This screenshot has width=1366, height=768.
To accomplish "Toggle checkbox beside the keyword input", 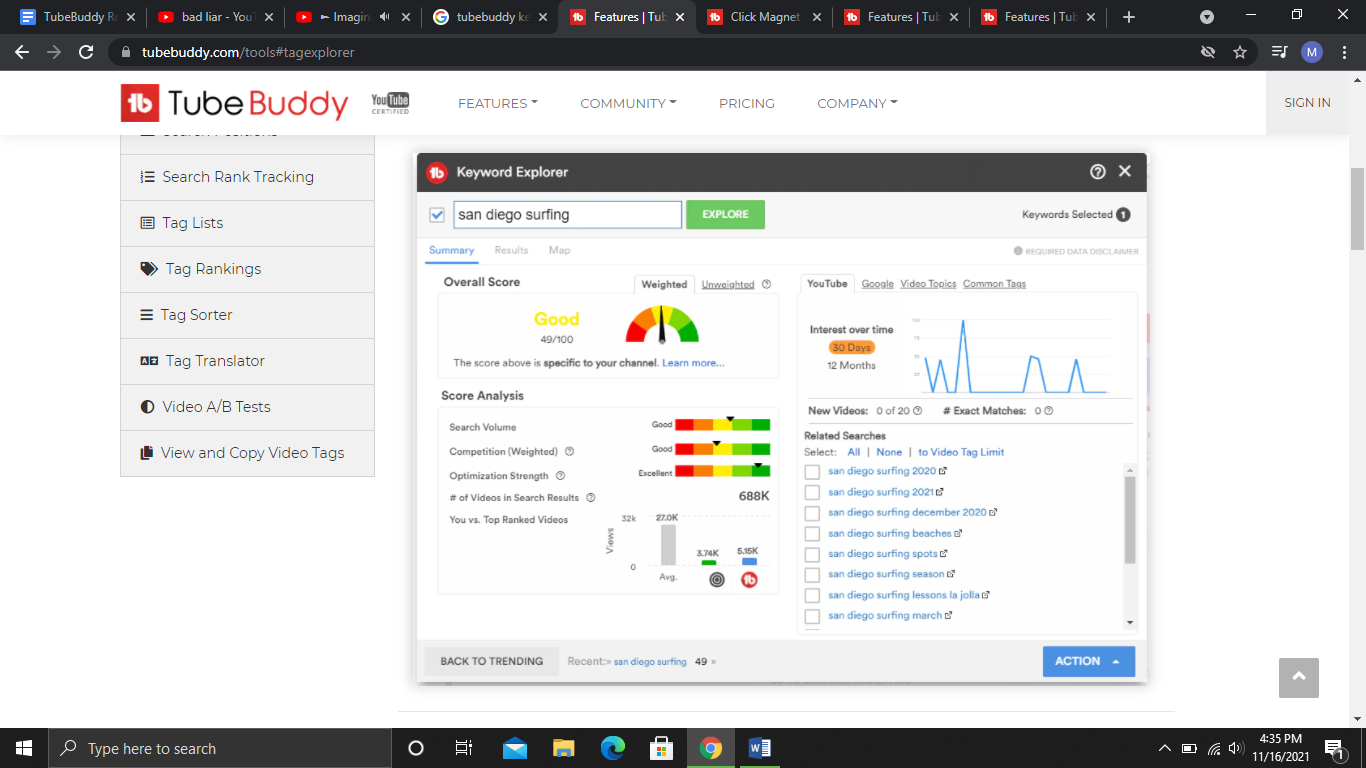I will click(x=437, y=214).
